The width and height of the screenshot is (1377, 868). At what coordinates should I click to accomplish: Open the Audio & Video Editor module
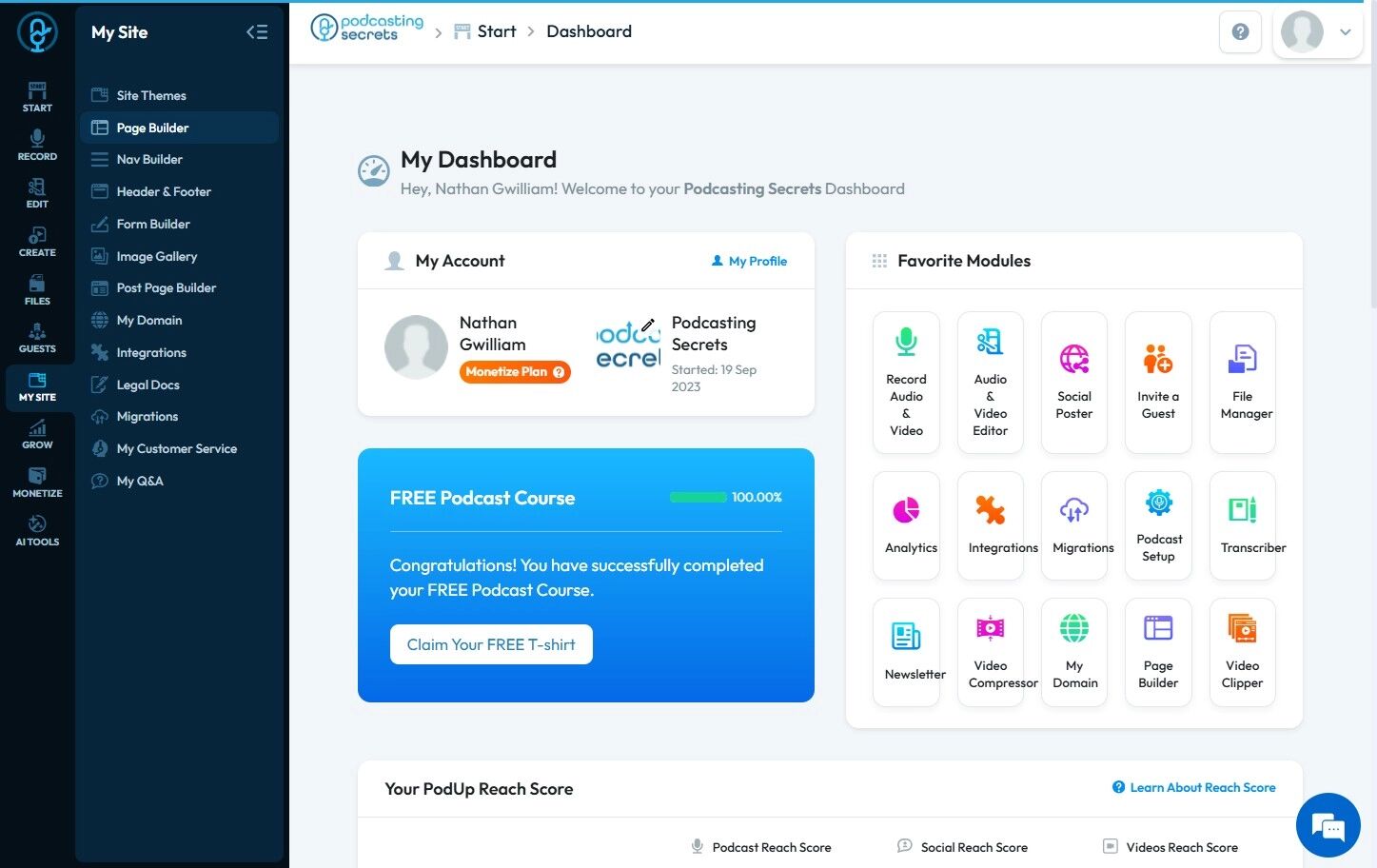(990, 382)
